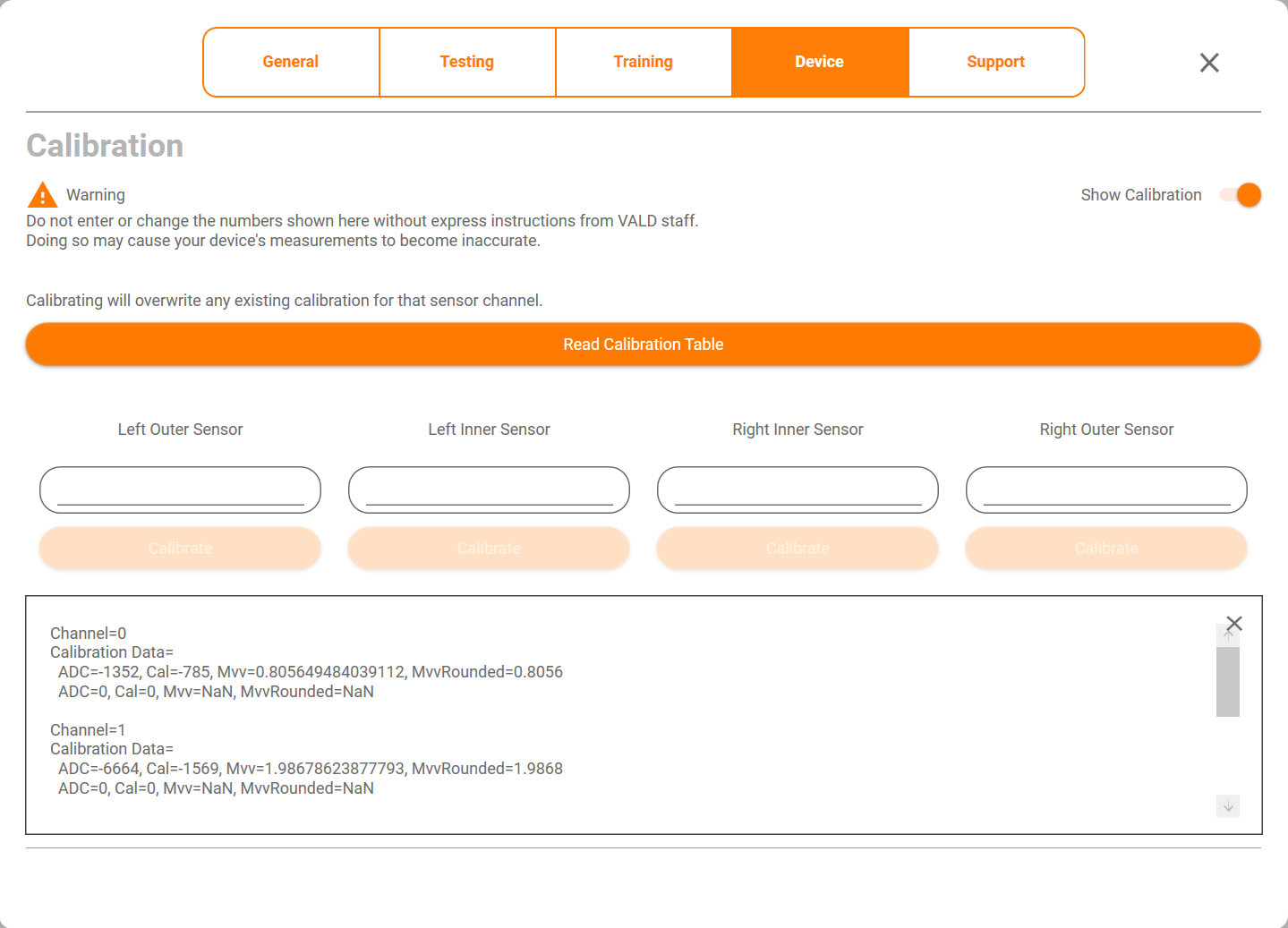Focus the Left Outer Sensor input field
The height and width of the screenshot is (928, 1288).
click(x=180, y=490)
